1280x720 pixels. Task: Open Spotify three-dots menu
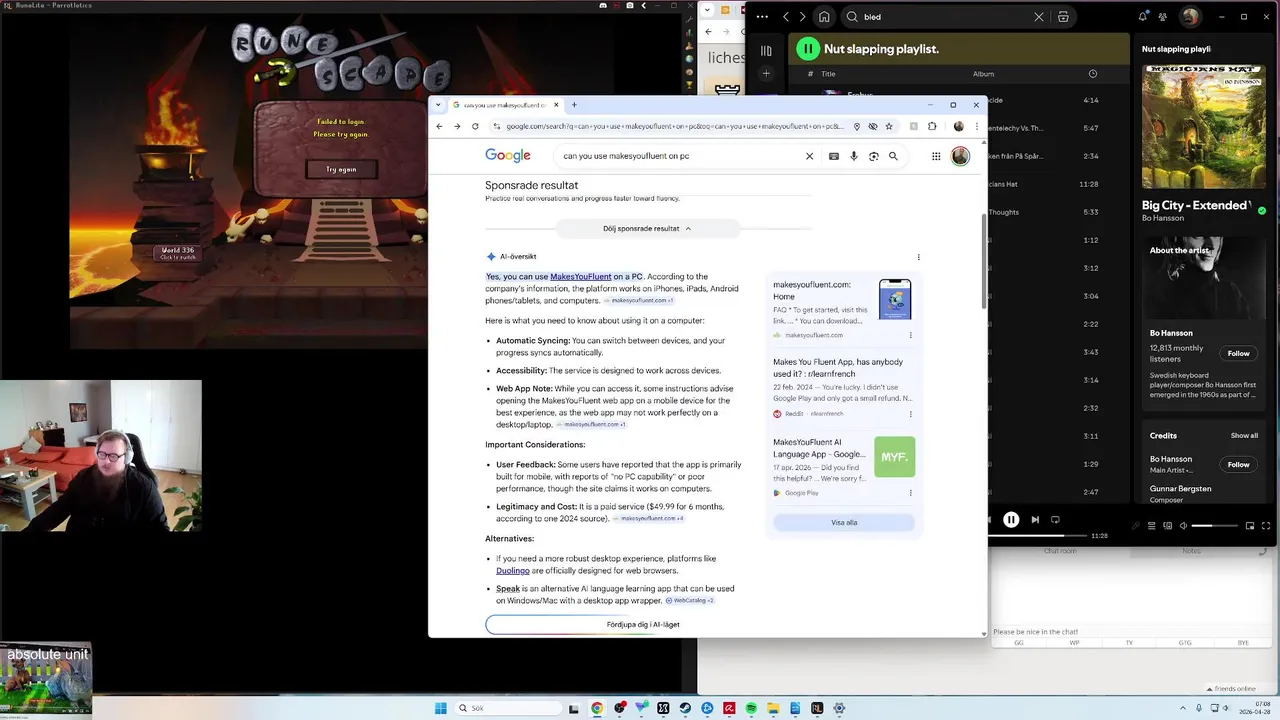762,17
